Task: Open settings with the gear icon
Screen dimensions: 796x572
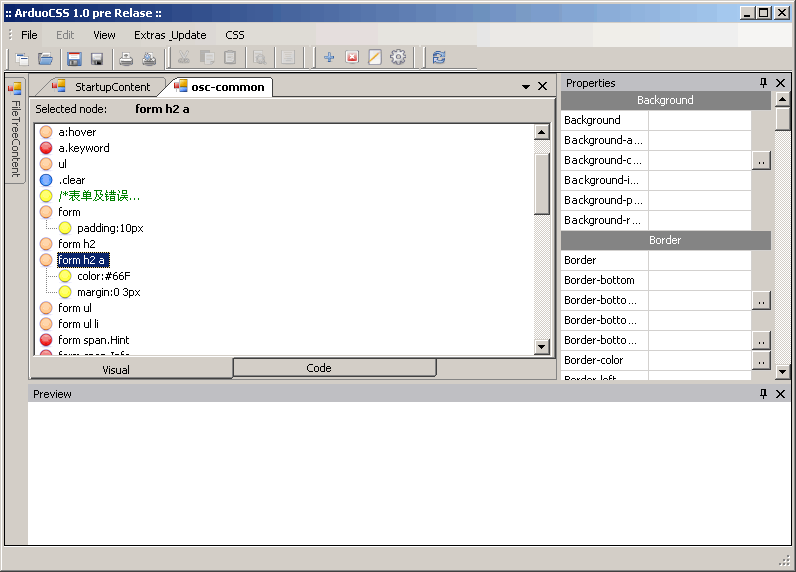Action: (x=398, y=57)
